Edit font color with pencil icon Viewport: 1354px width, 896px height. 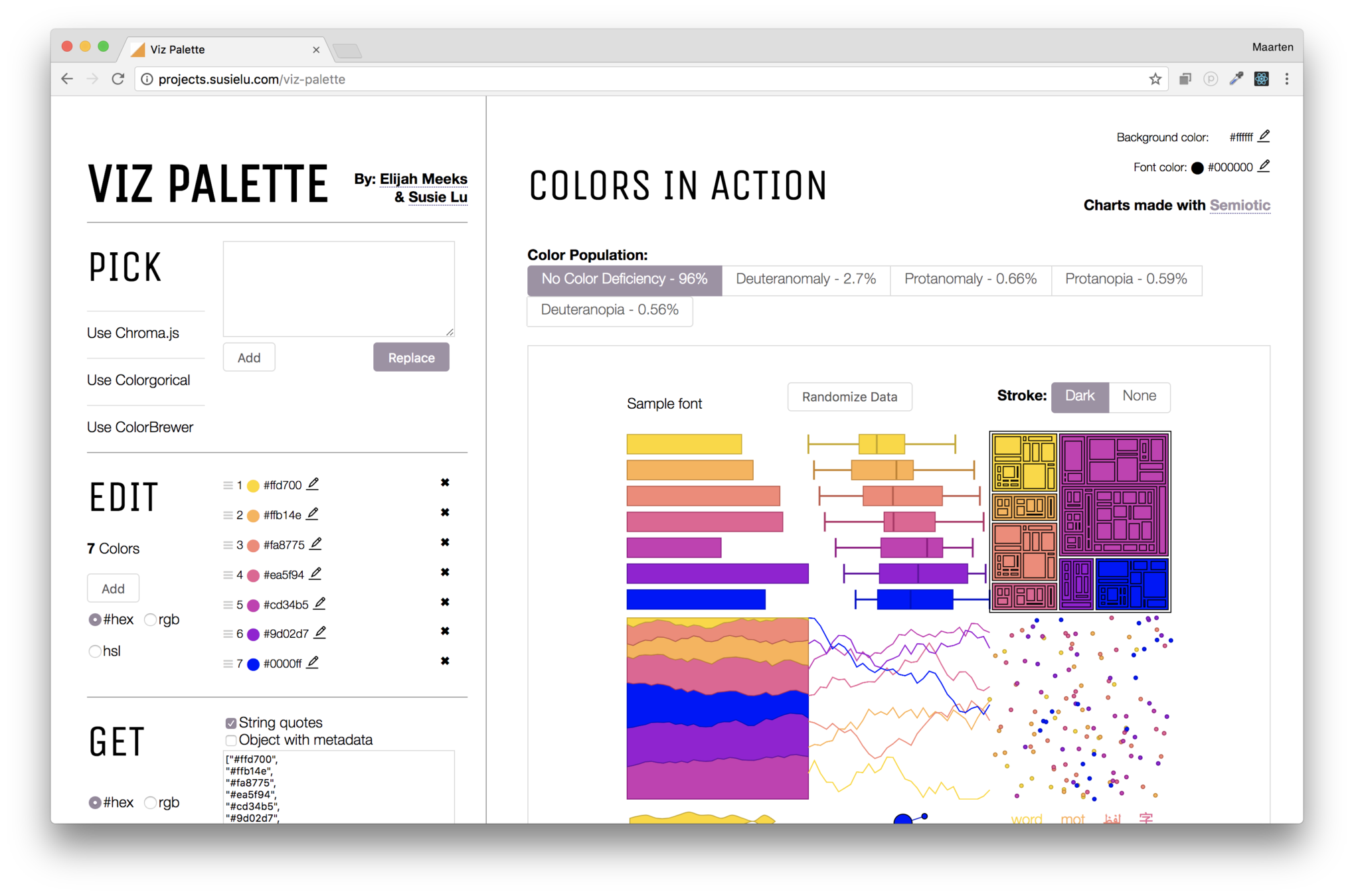pos(1264,167)
